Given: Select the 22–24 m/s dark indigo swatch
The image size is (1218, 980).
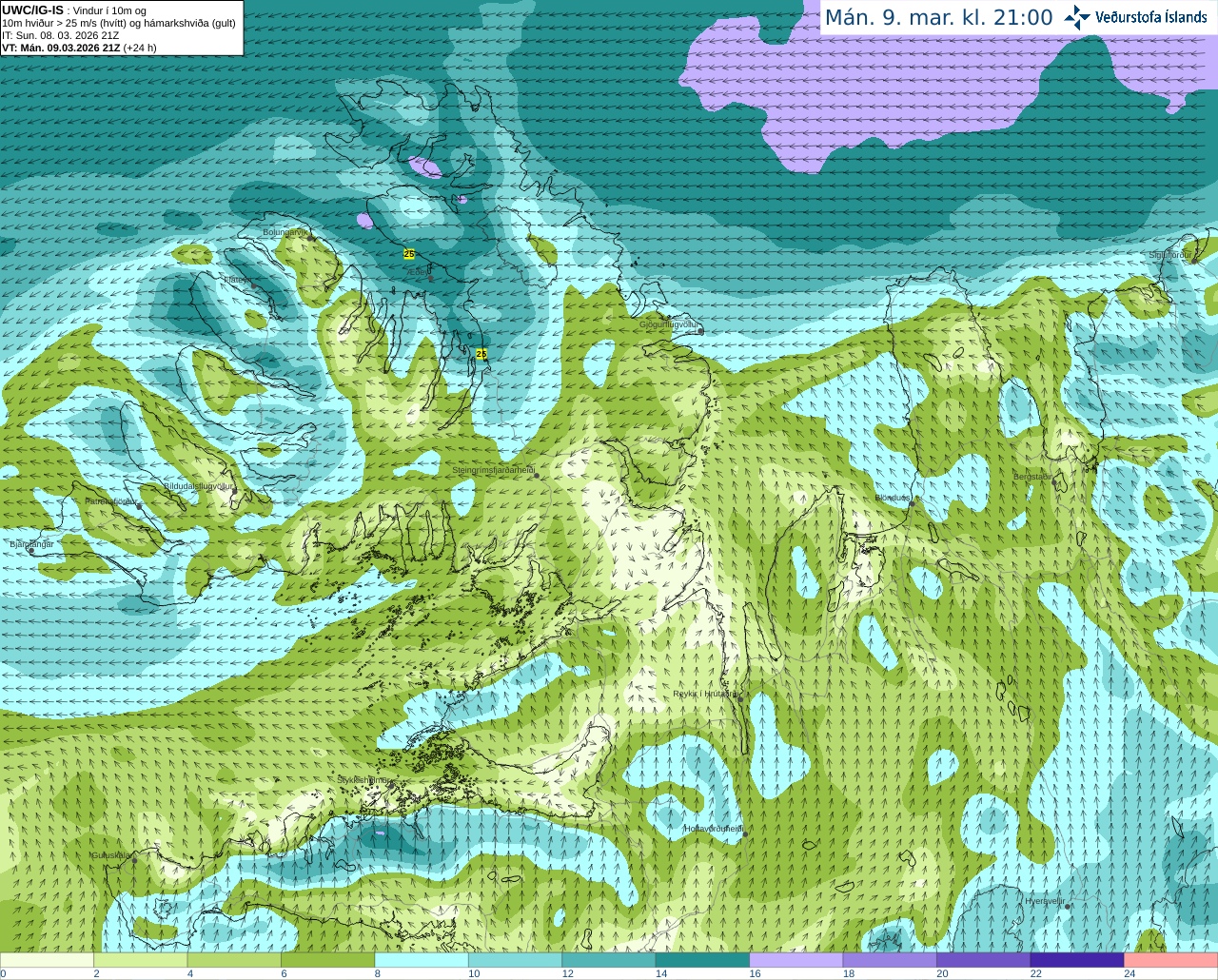Looking at the screenshot, I should click(1077, 961).
